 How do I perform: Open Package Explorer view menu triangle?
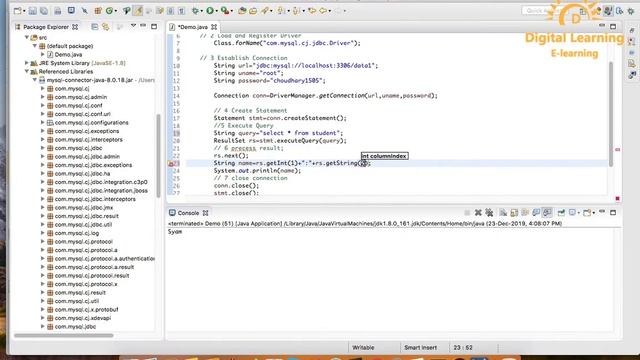[x=133, y=26]
